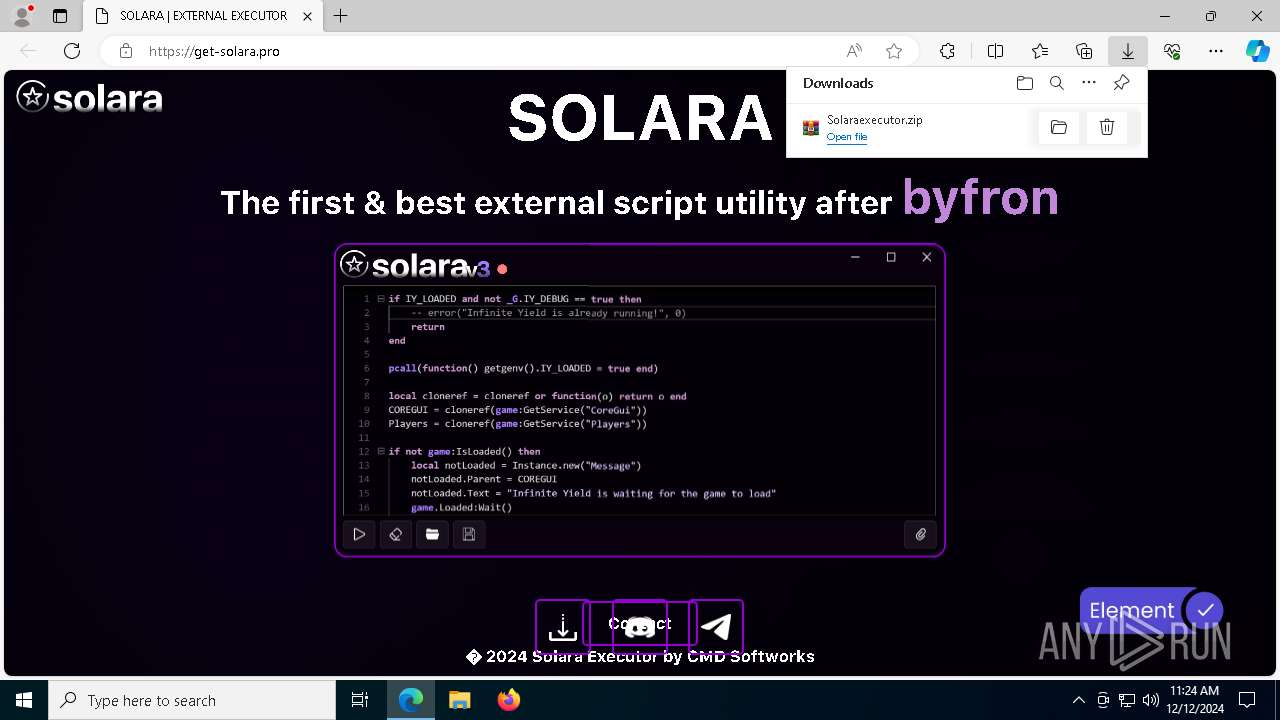The width and height of the screenshot is (1280, 720).
Task: Open the Copilot sidebar icon
Action: coord(1258,51)
